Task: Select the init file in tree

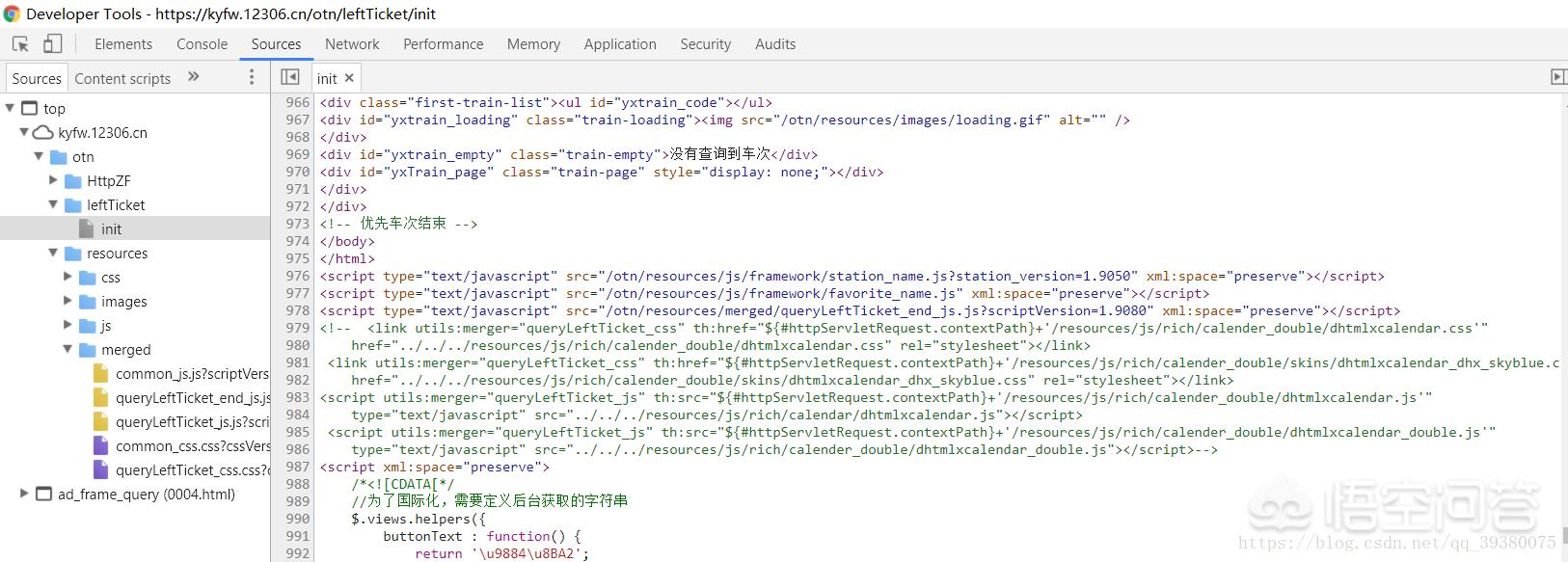Action: (135, 228)
